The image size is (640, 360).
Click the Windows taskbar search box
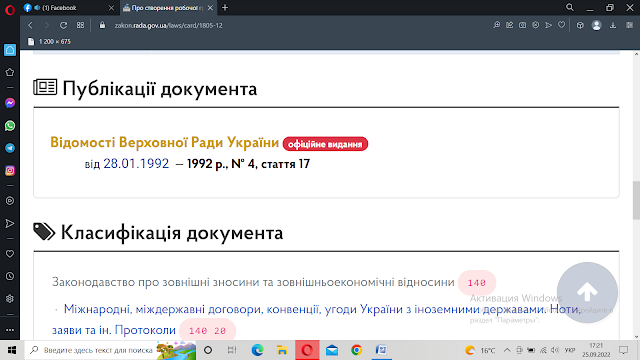110,350
